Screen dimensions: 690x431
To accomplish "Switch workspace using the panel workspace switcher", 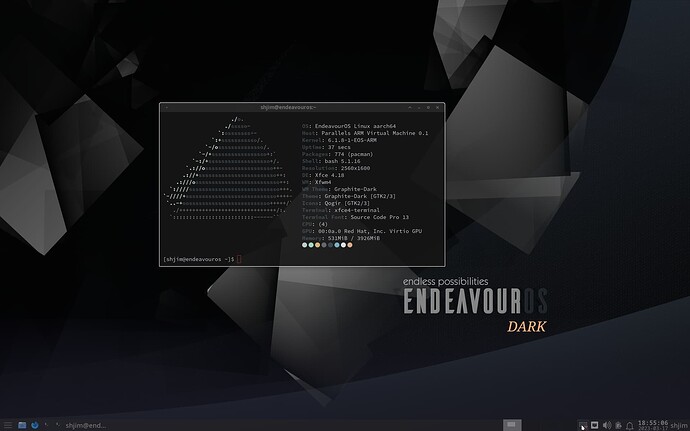I will click(x=512, y=425).
